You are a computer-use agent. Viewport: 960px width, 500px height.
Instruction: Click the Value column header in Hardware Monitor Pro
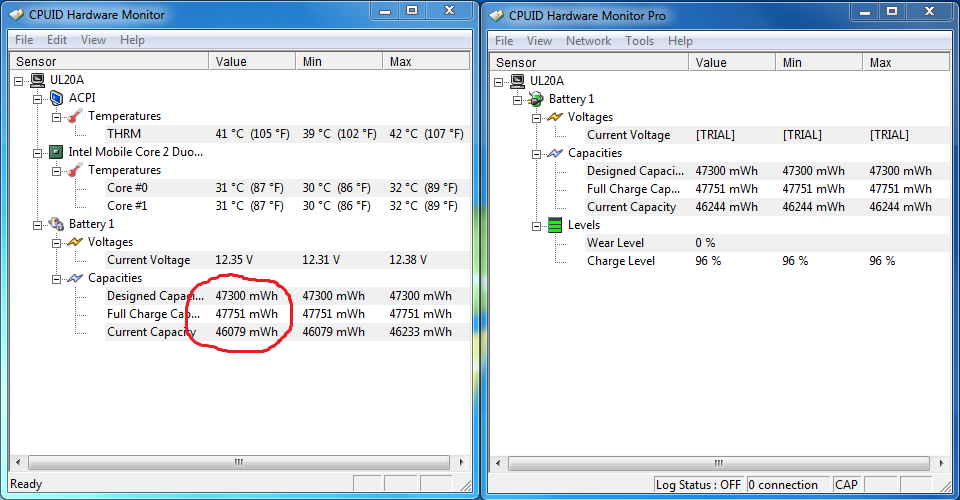(732, 62)
